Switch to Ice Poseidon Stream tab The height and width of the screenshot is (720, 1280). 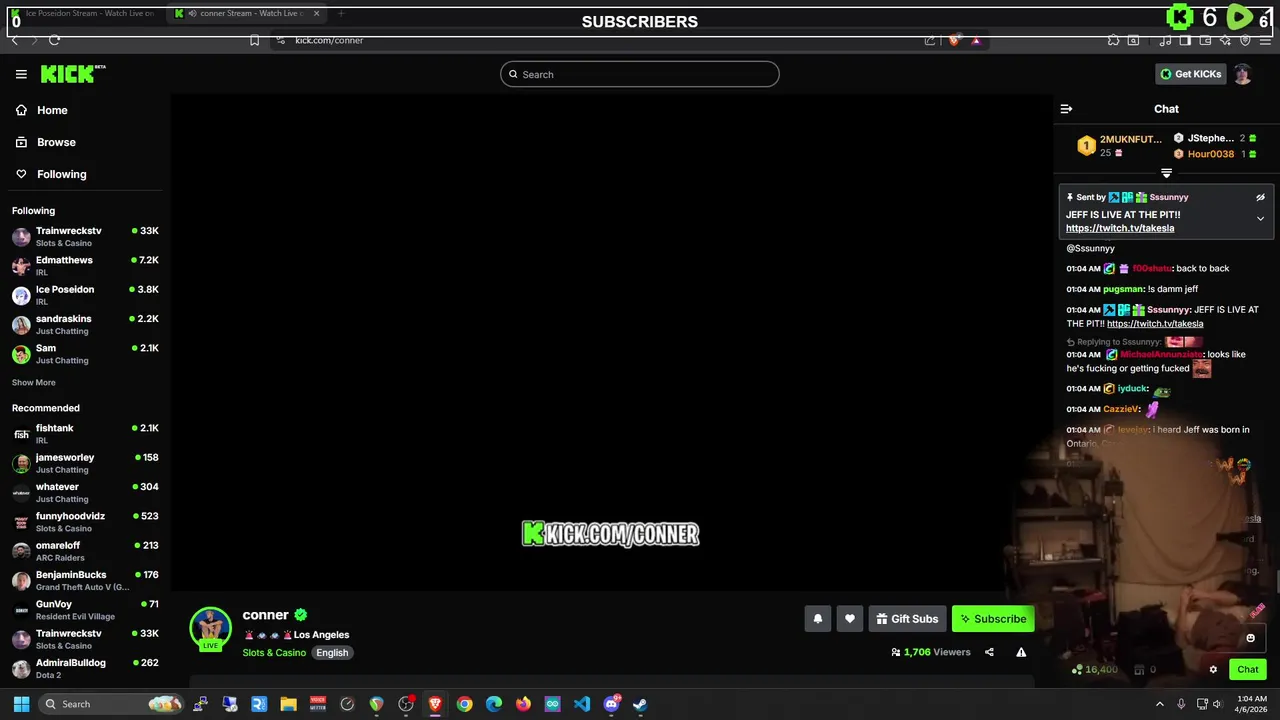(82, 13)
